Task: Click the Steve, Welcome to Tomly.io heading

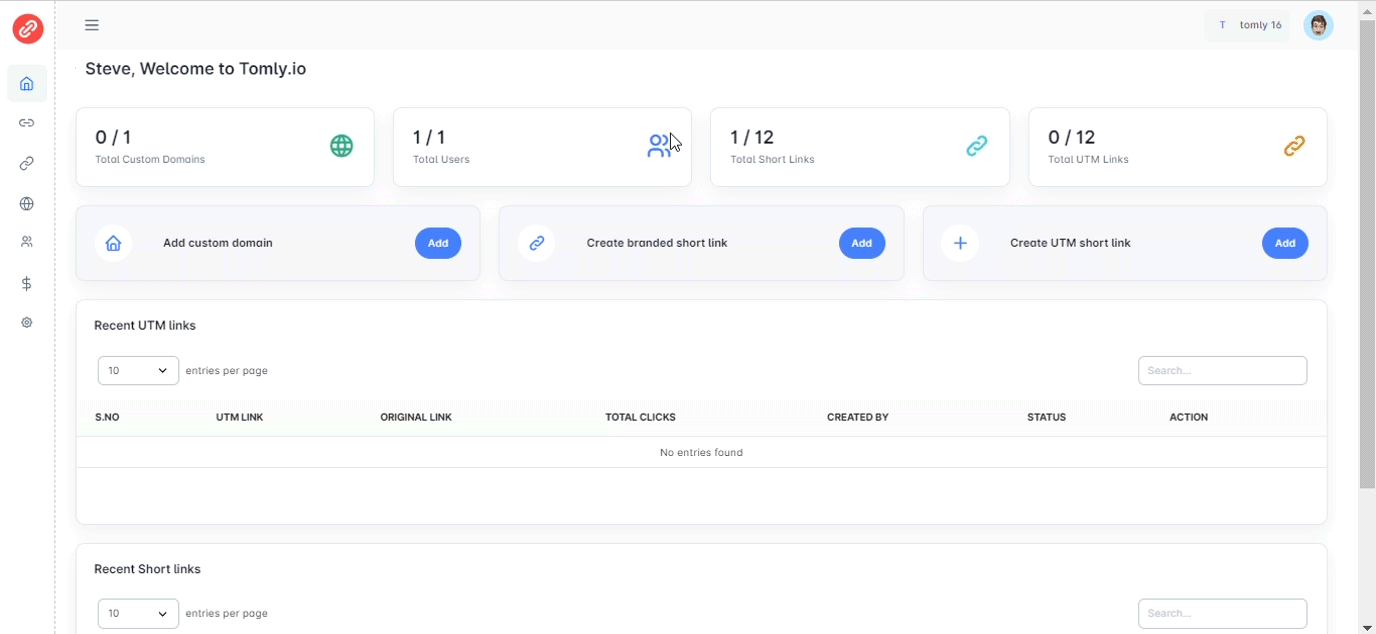Action: tap(196, 69)
